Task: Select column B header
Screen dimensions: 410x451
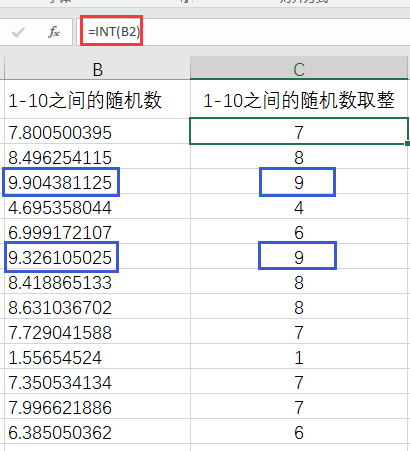Action: [x=97, y=70]
